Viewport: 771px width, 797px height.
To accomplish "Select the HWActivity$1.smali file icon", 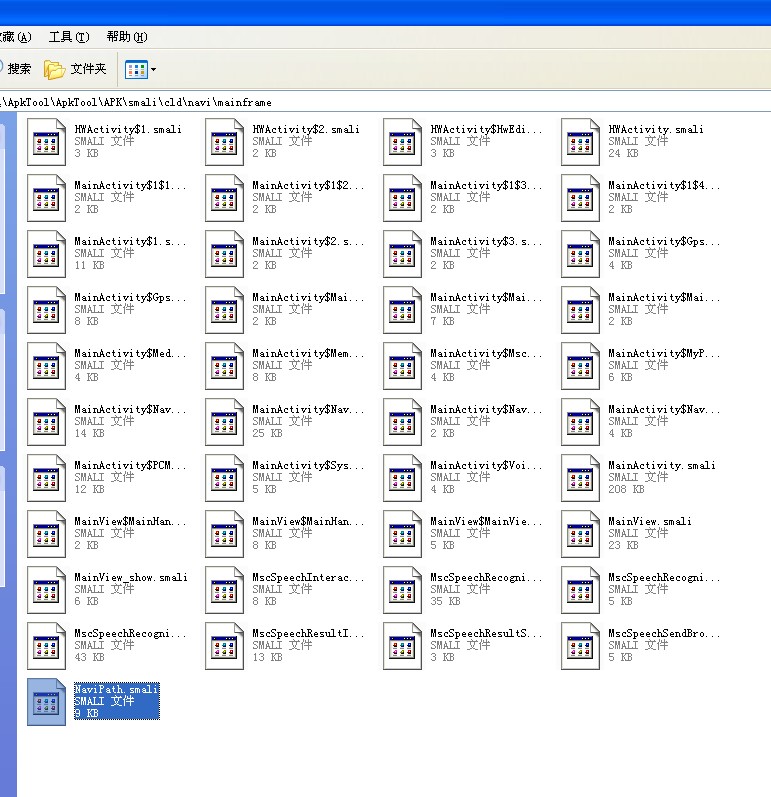I will click(46, 142).
